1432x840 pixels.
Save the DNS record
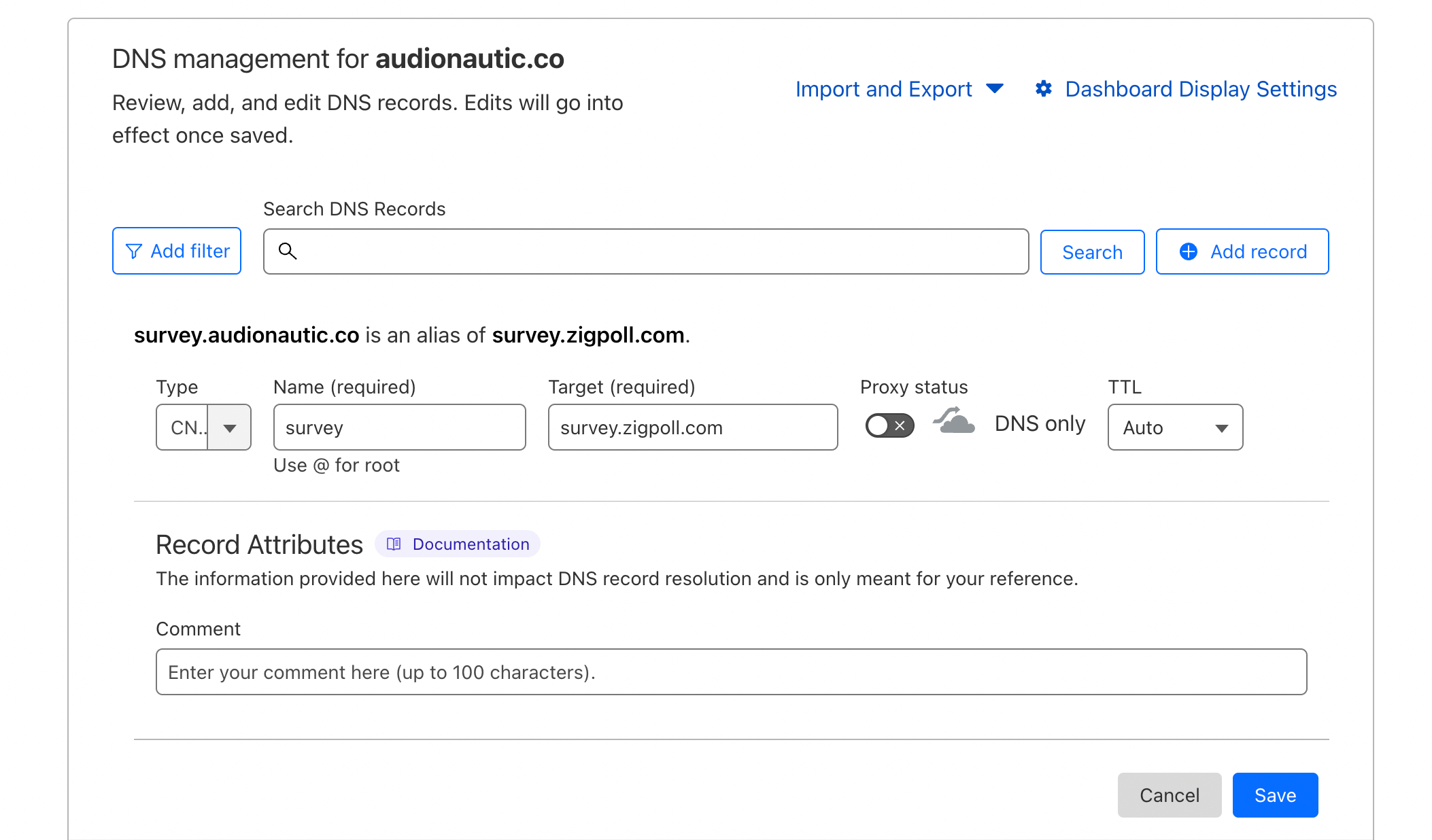coord(1275,794)
